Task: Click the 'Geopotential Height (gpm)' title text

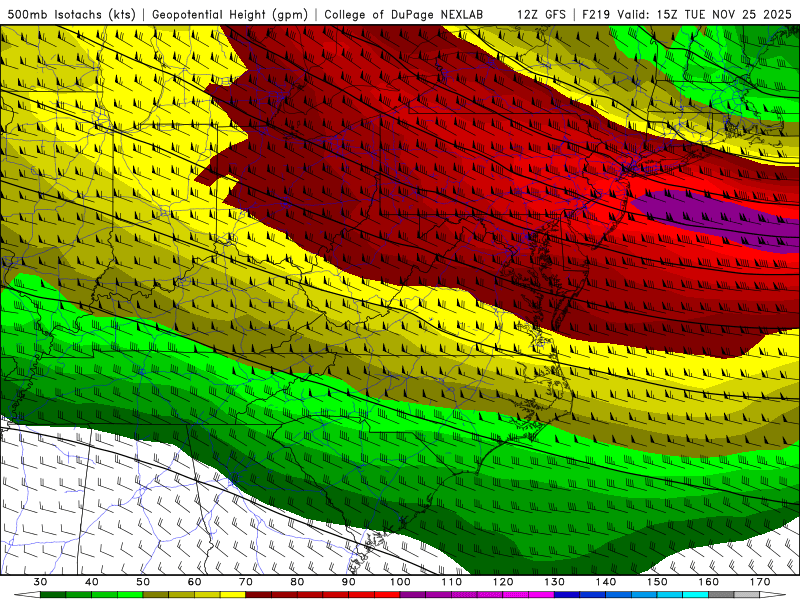Action: coord(230,14)
